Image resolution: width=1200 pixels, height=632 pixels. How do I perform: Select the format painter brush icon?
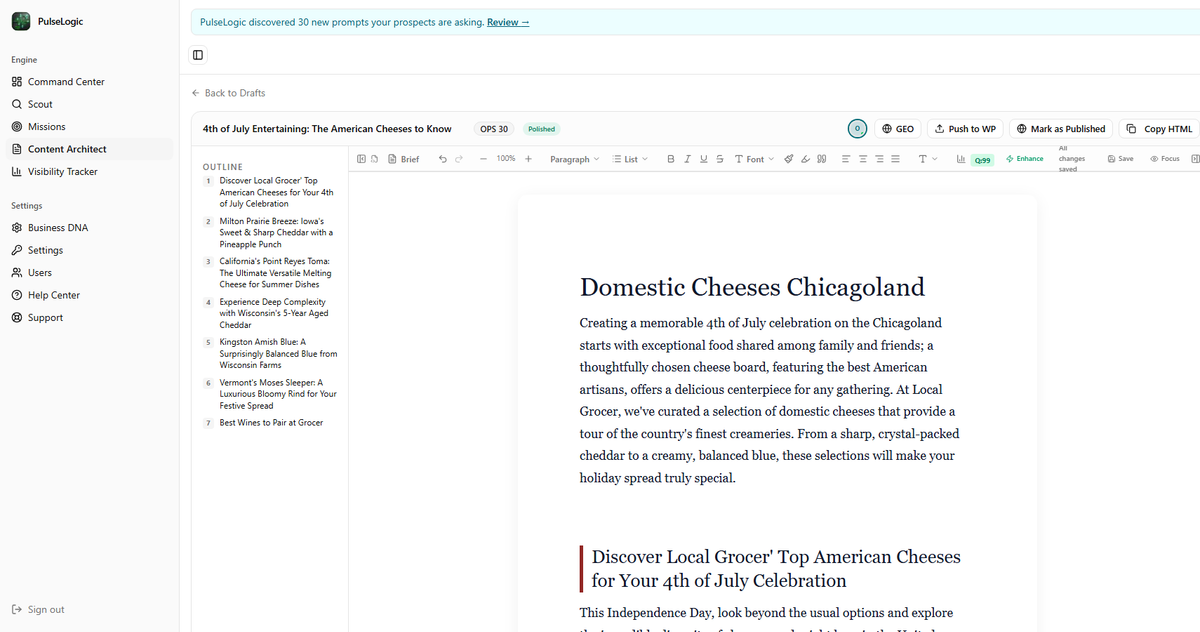pyautogui.click(x=789, y=159)
